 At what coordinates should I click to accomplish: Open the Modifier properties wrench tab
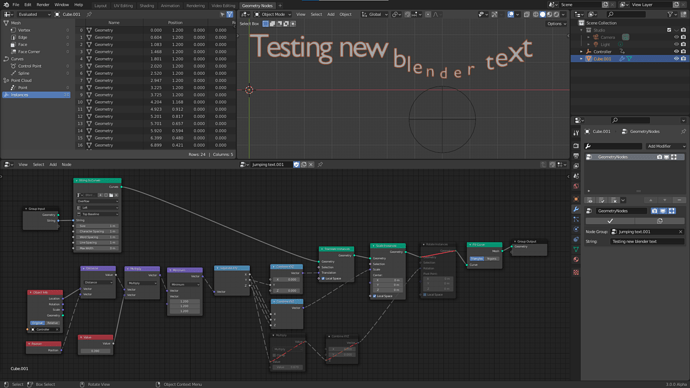pos(576,209)
